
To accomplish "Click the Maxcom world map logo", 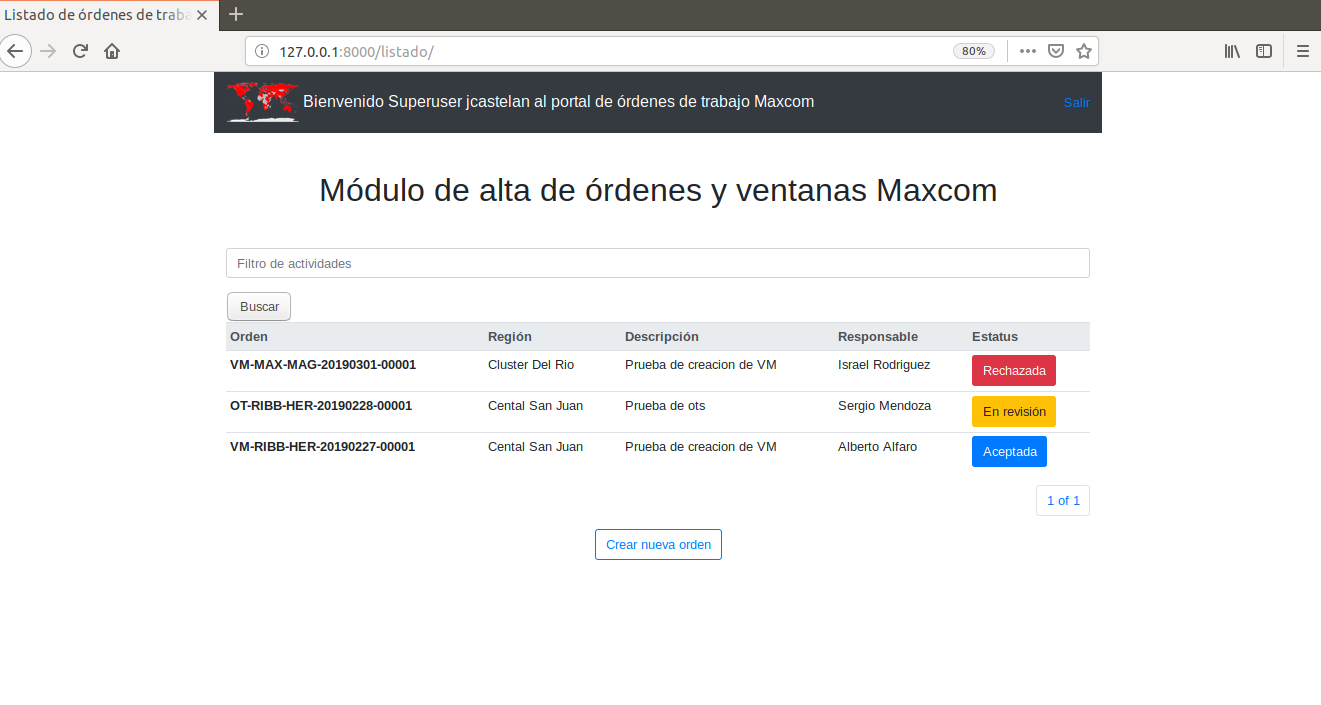I will pyautogui.click(x=262, y=102).
